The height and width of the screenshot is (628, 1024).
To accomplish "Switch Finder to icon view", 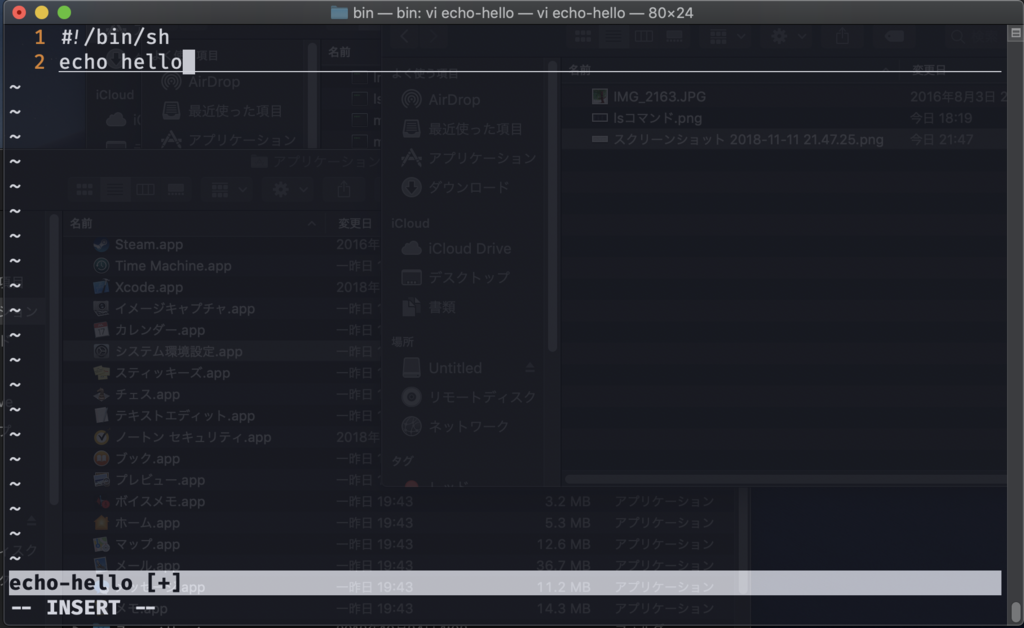I will click(582, 36).
